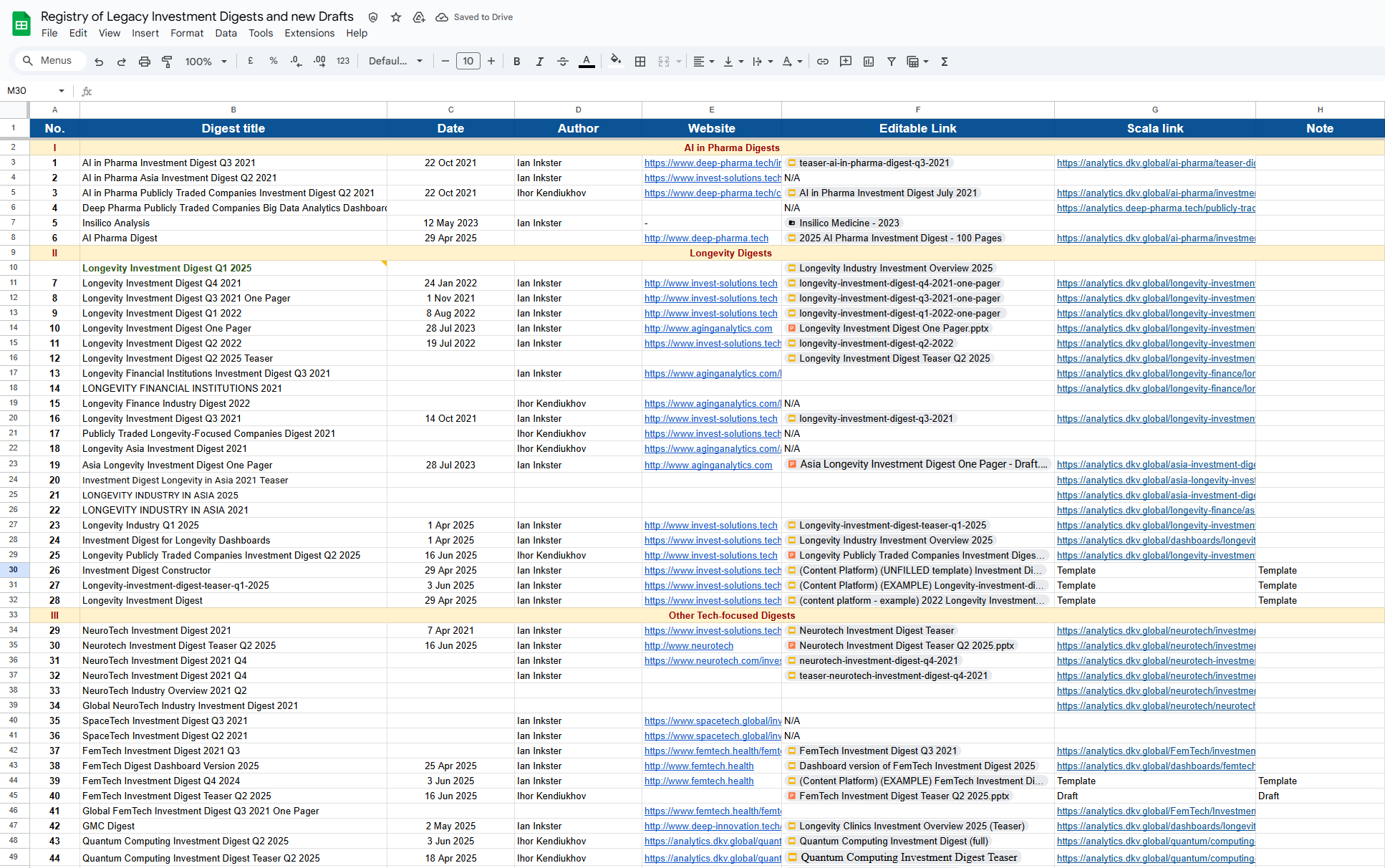
Task: Open the 100% zoom dropdown
Action: point(206,62)
